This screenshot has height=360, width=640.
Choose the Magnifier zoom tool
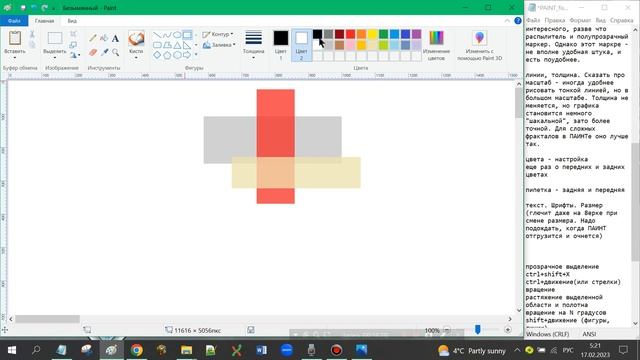[x=116, y=52]
